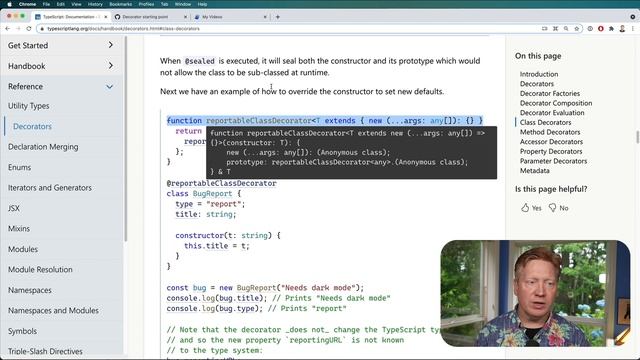
Task: Open Module Resolution in the sidebar
Action: pos(40,269)
